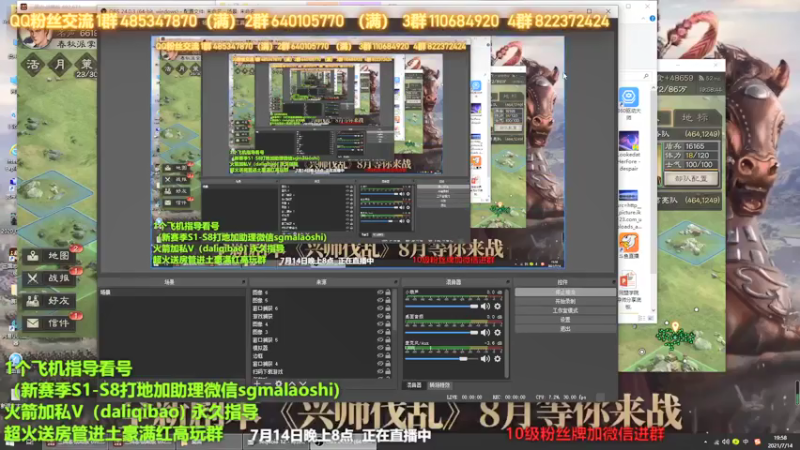
Task: Toggle visibility of 图像 4 source
Action: [380, 324]
